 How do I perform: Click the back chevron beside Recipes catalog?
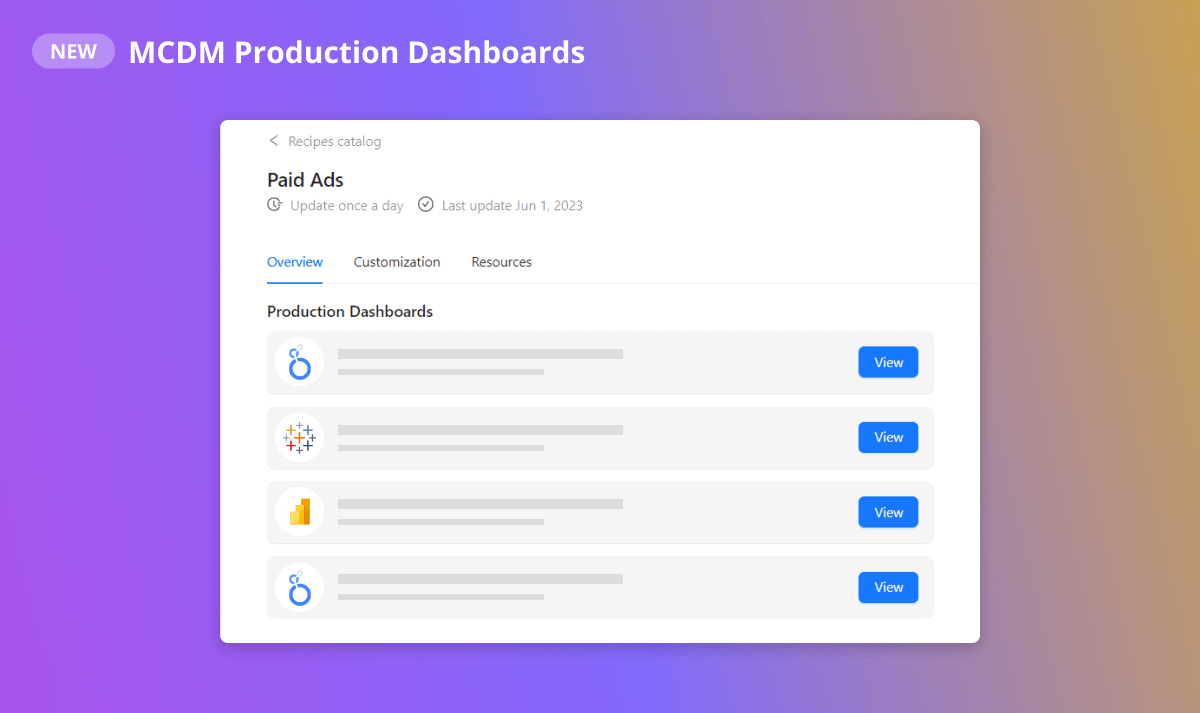coord(273,141)
